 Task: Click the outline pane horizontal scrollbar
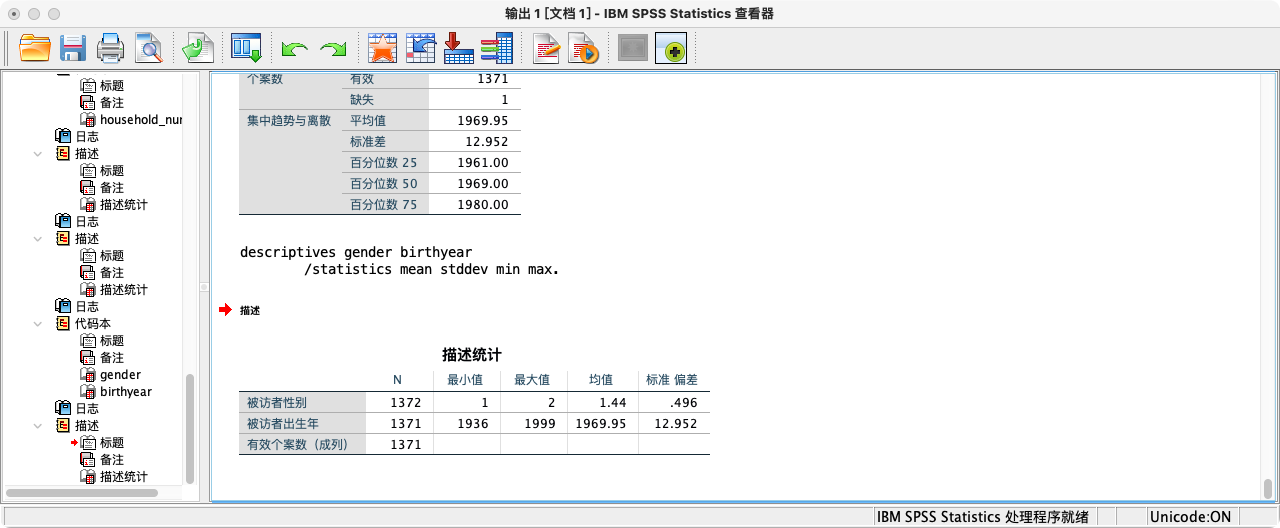[x=82, y=493]
